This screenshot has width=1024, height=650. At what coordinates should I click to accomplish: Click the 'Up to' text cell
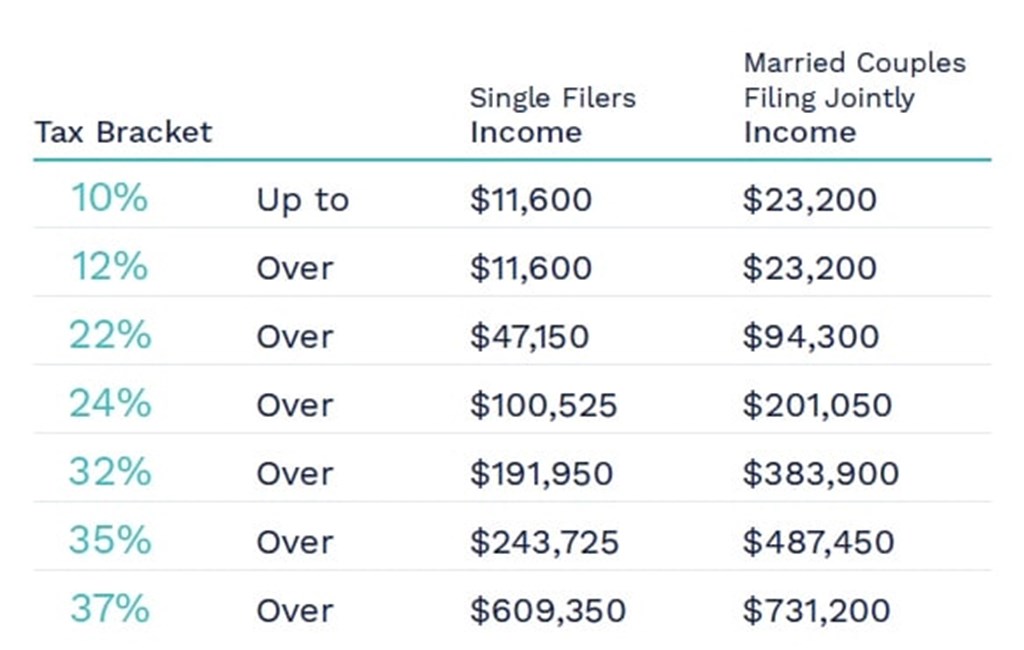(x=302, y=200)
